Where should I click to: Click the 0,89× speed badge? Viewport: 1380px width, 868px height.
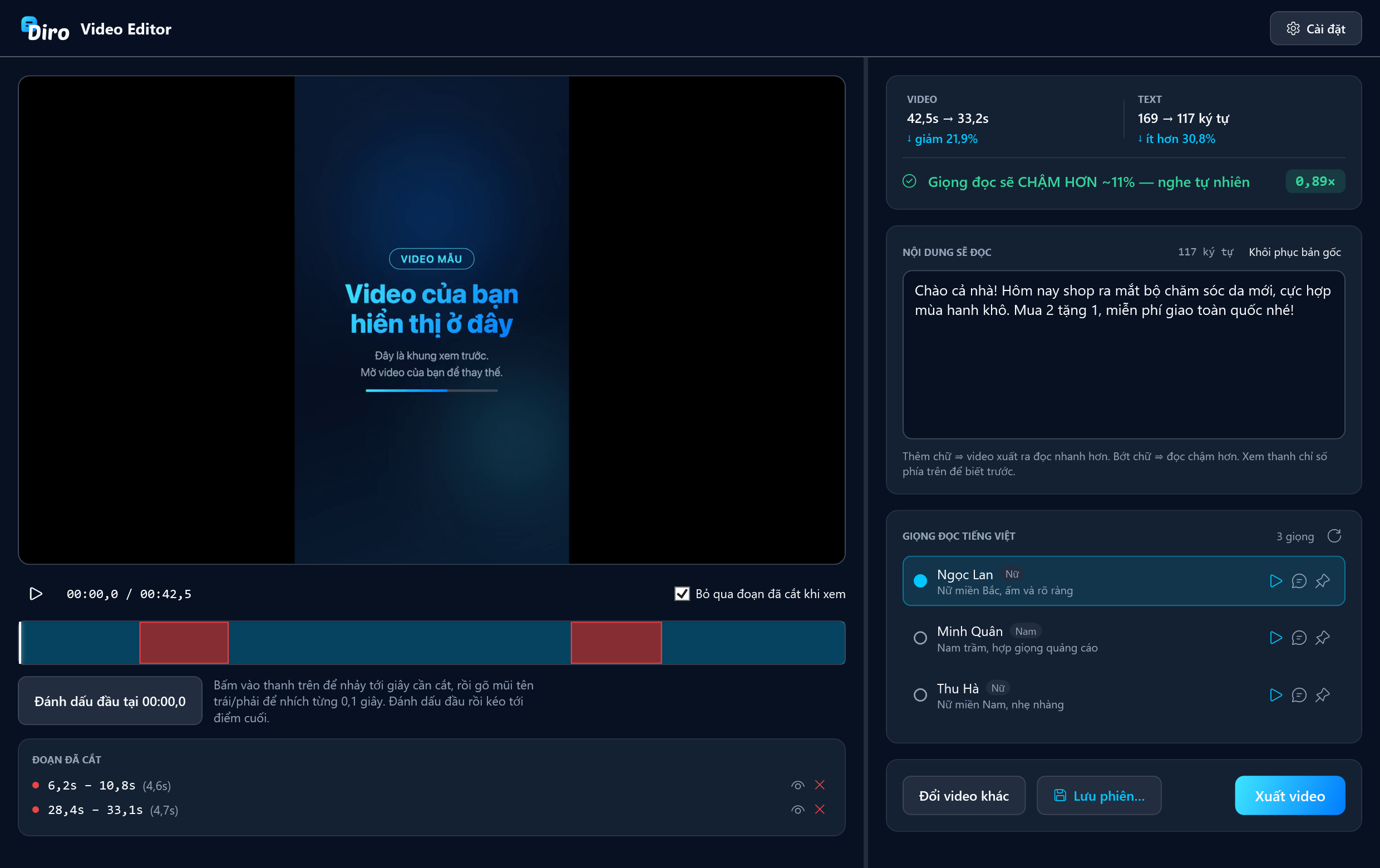(x=1315, y=181)
